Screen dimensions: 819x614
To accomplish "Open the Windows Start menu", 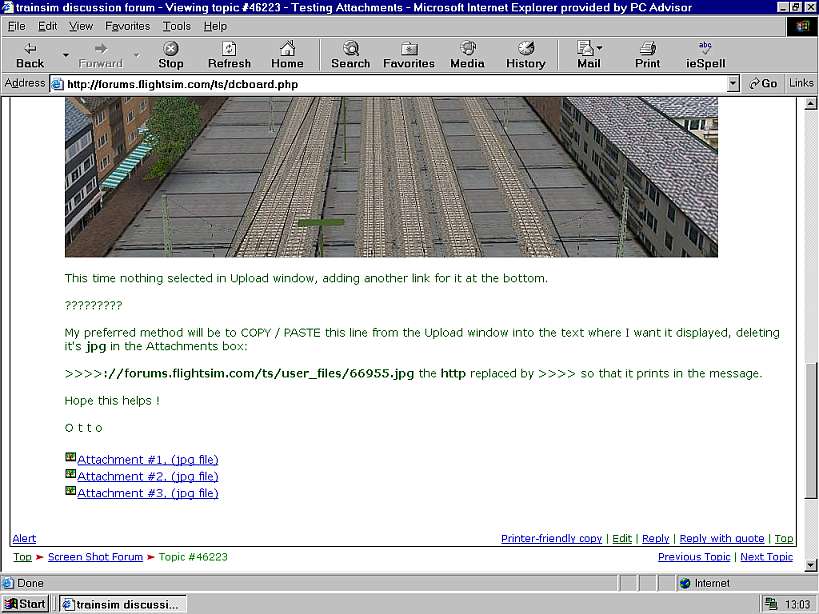I will [x=25, y=604].
